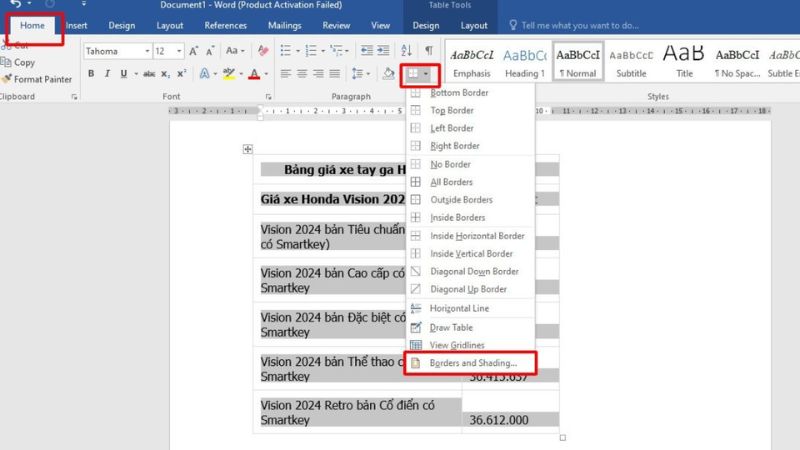Viewport: 800px width, 450px height.
Task: Click the Bold formatting icon
Action: click(91, 73)
